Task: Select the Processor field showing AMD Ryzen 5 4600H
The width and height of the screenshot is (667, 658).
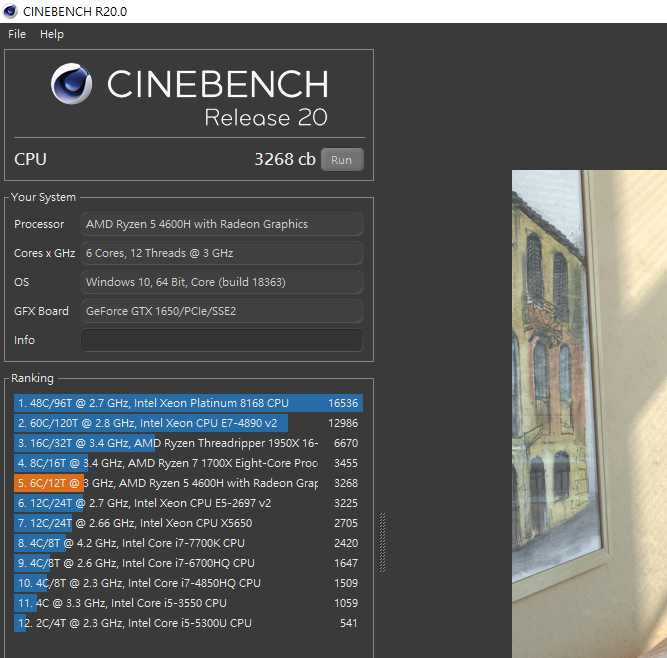Action: coord(222,224)
